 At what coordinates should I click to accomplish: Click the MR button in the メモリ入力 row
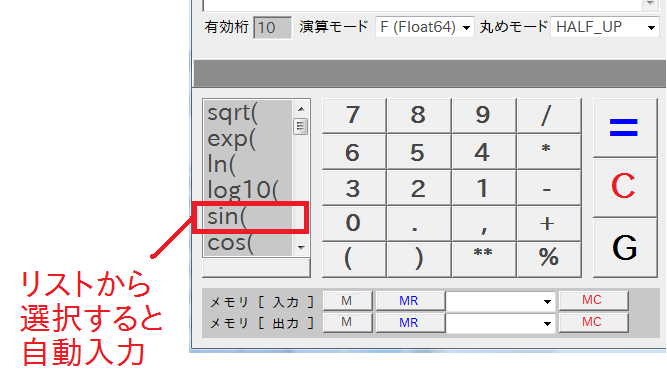pos(410,301)
